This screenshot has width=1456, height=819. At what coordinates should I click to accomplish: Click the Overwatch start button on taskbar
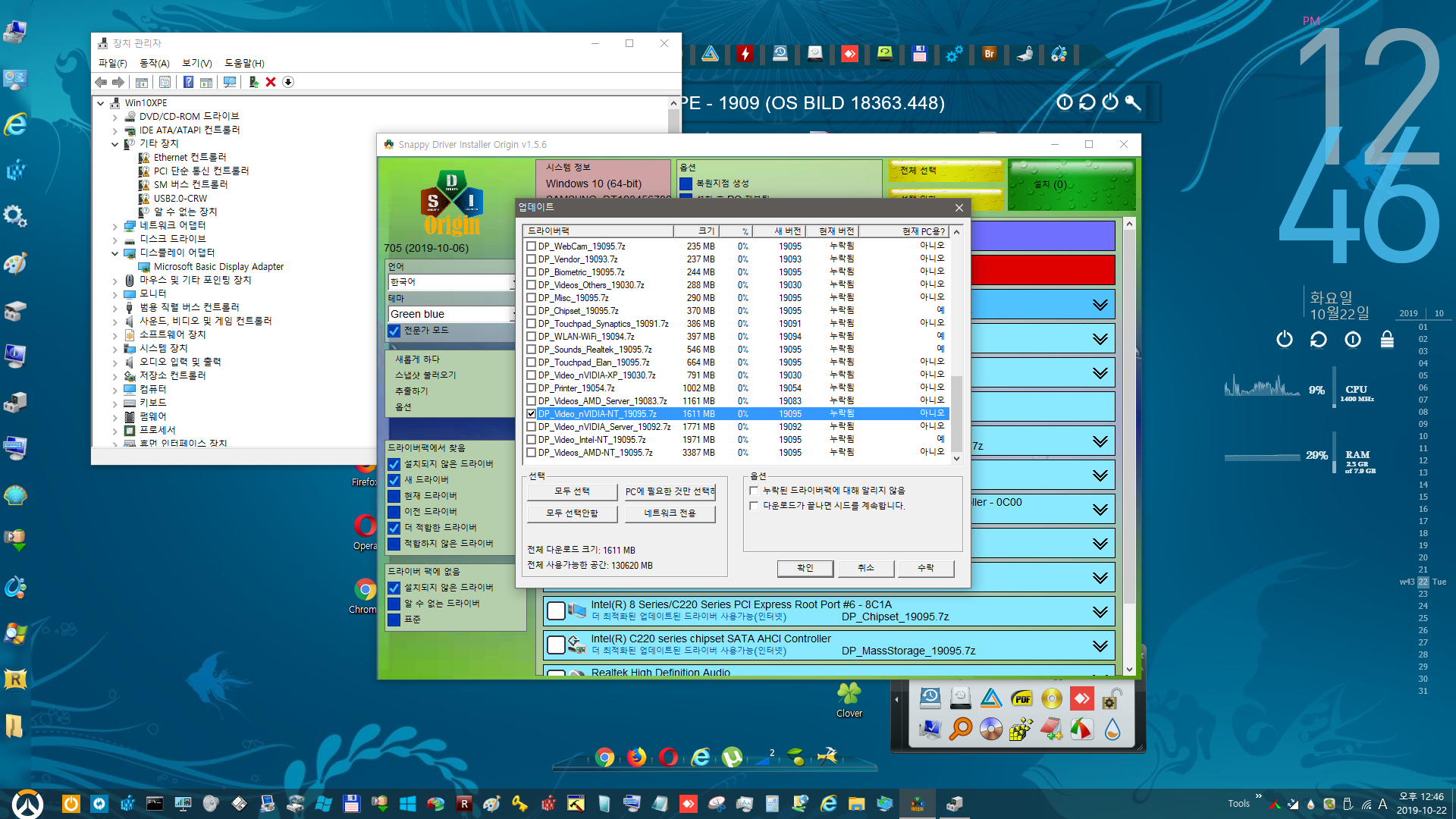(x=28, y=804)
